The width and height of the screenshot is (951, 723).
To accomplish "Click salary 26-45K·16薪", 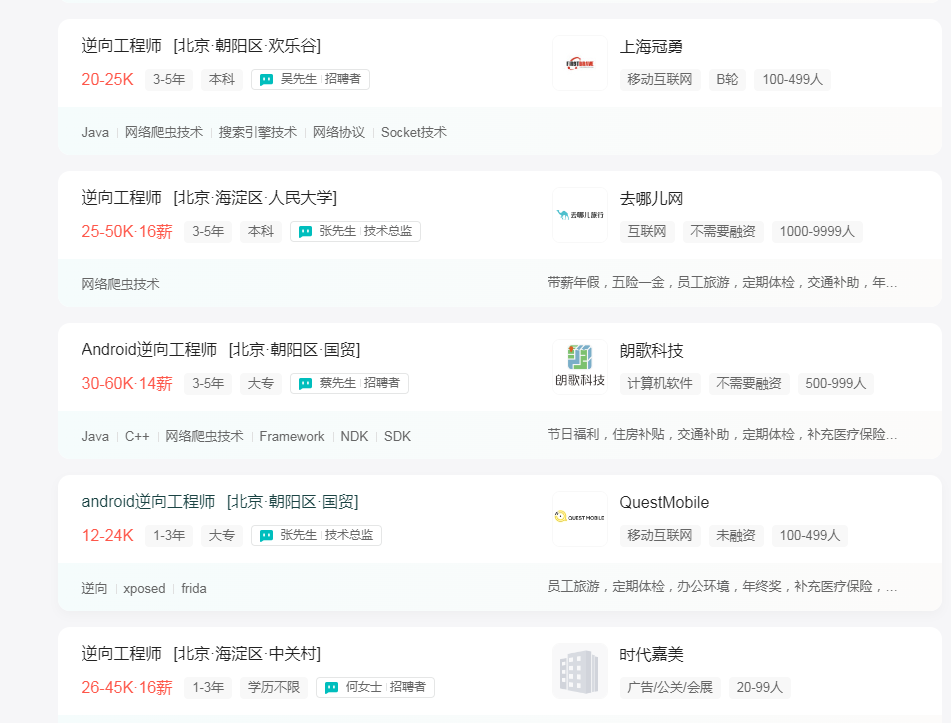I will [127, 687].
